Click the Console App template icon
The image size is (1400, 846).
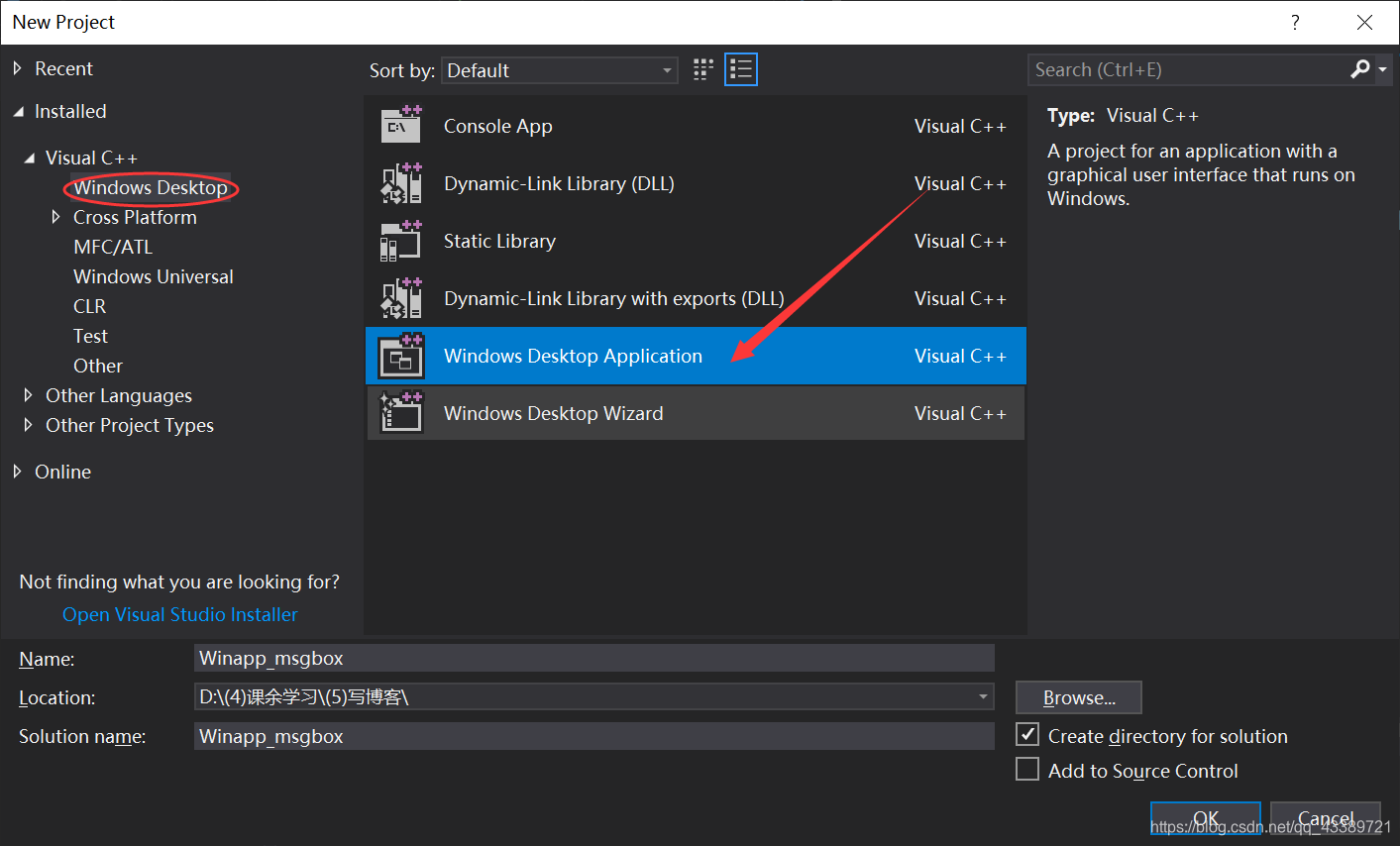pyautogui.click(x=401, y=126)
